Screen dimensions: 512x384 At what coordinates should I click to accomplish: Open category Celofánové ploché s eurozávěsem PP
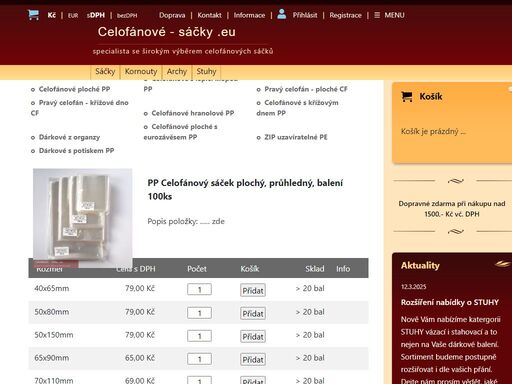coord(181,132)
